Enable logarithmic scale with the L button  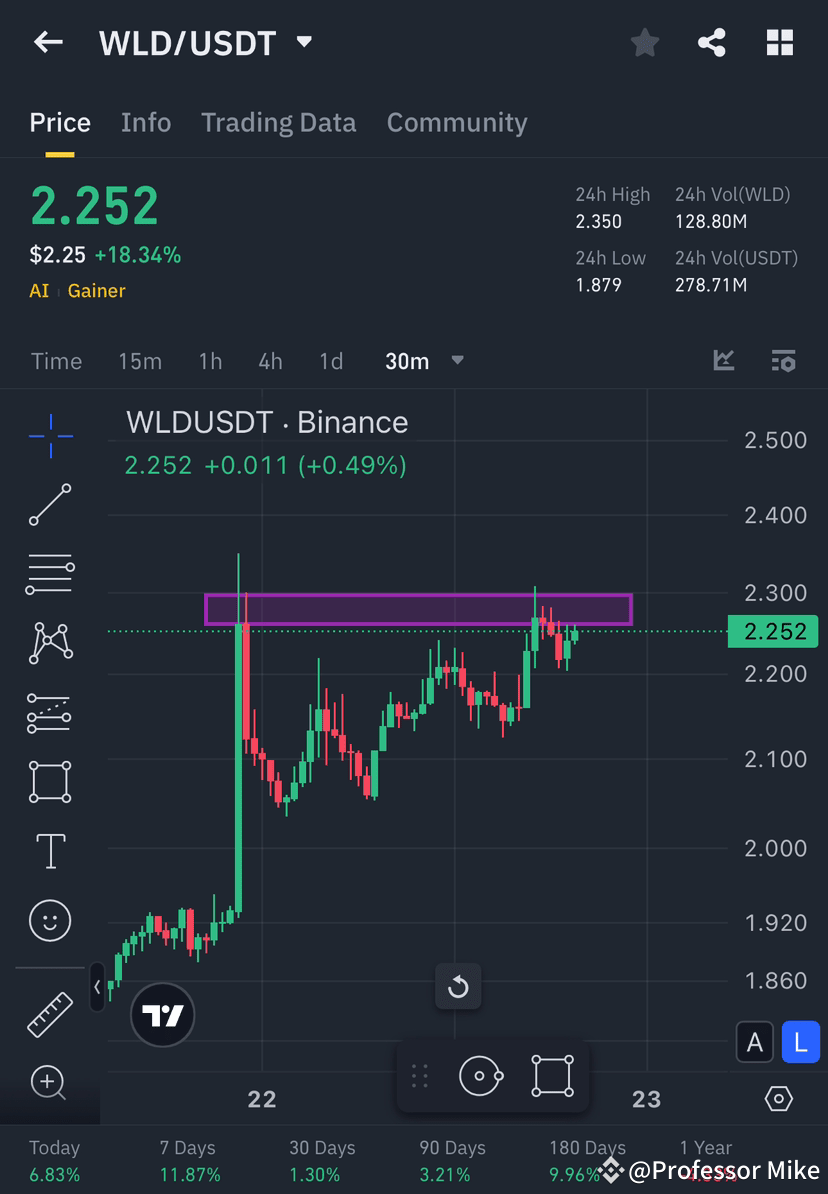(x=800, y=1041)
